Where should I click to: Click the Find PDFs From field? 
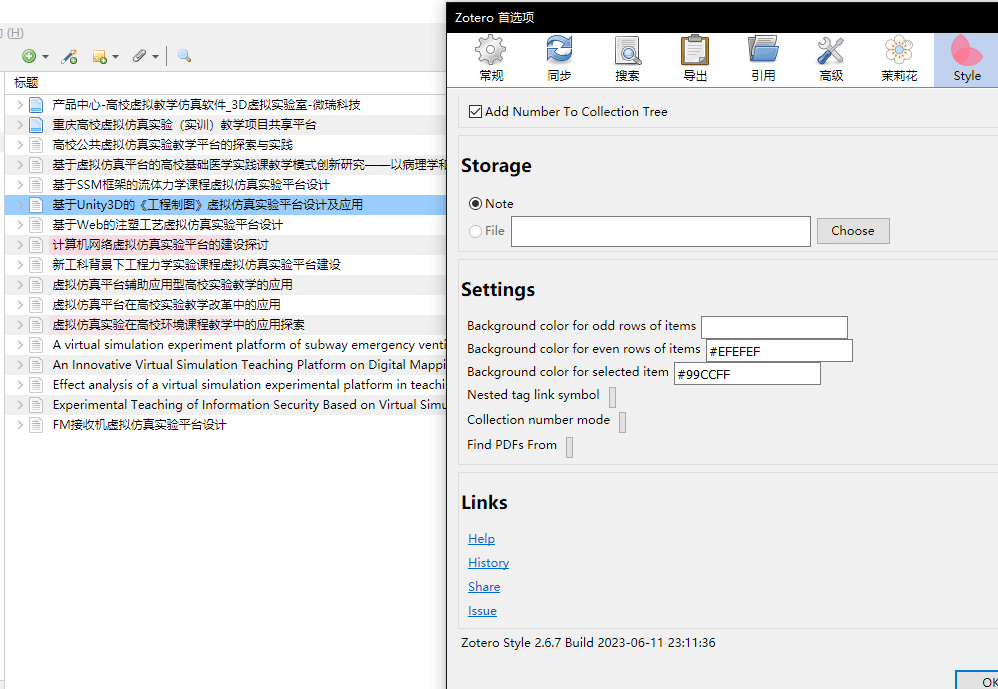pyautogui.click(x=570, y=447)
